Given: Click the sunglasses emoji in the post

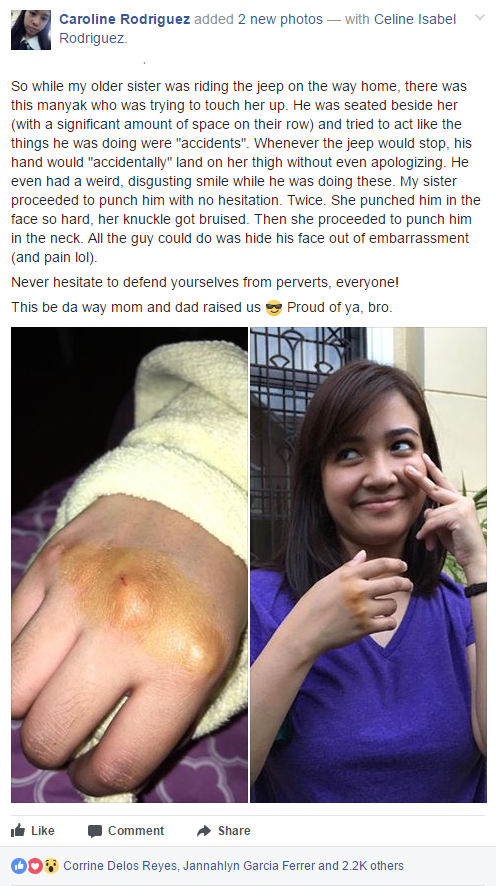Looking at the screenshot, I should 274,309.
